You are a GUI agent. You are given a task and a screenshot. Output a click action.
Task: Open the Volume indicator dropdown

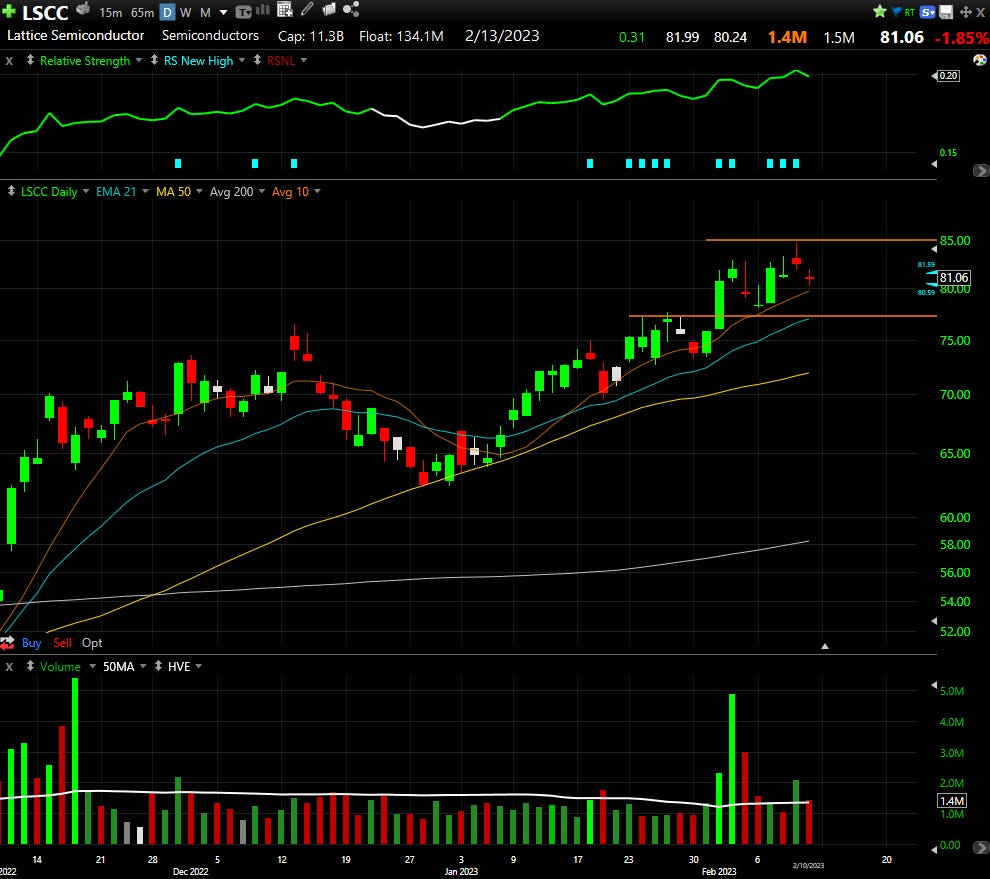(92, 666)
